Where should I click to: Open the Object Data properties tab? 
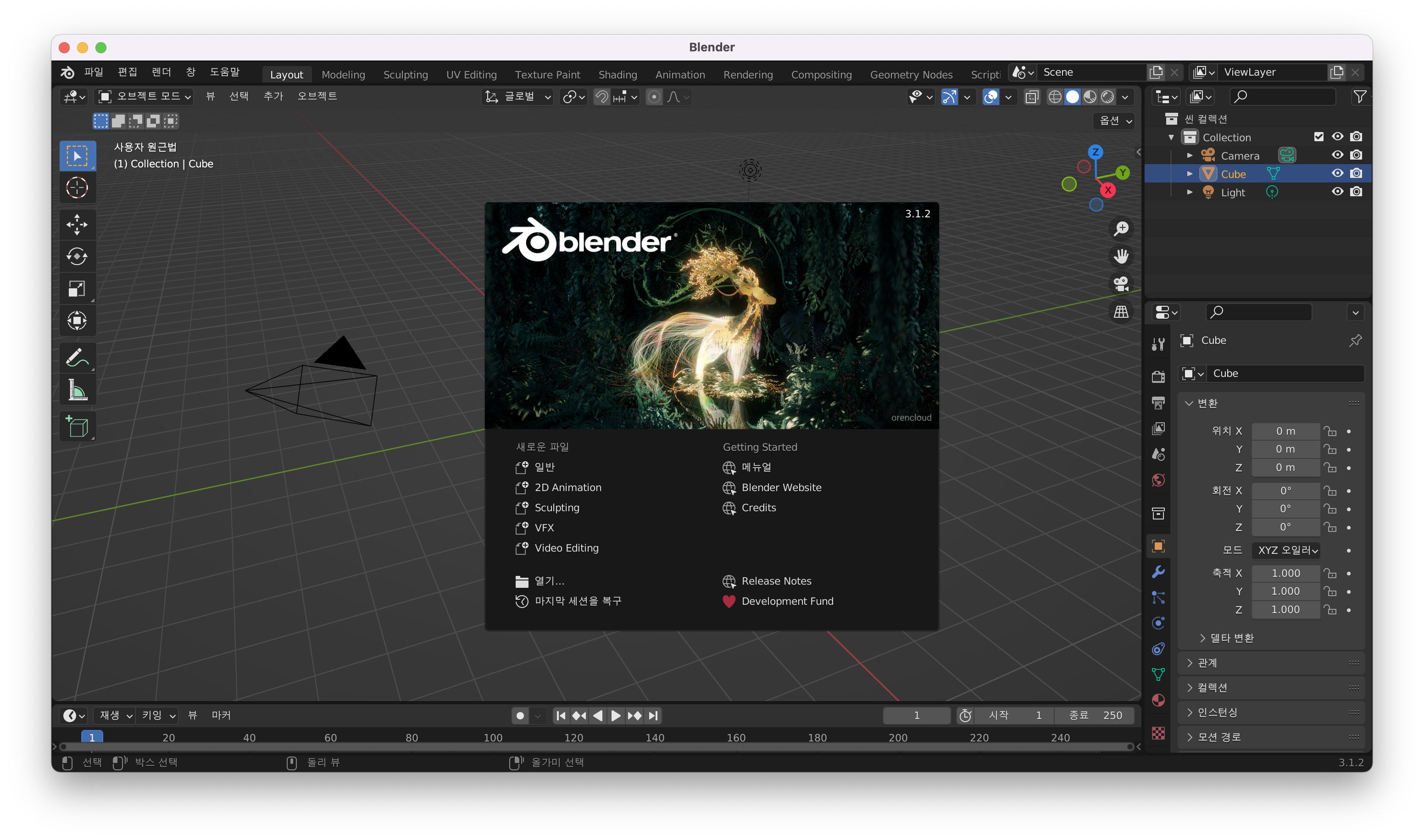tap(1158, 674)
